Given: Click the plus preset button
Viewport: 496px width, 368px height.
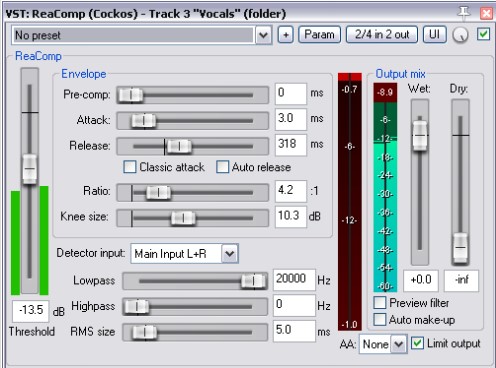Looking at the screenshot, I should (x=286, y=35).
